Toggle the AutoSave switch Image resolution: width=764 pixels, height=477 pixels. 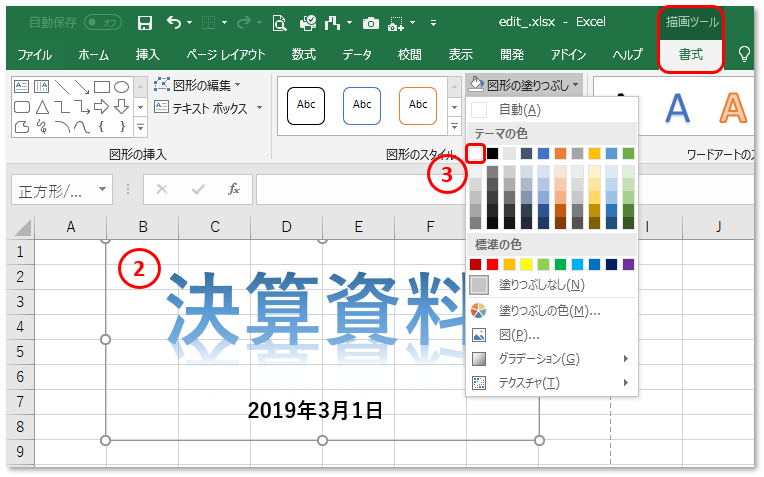[x=103, y=22]
